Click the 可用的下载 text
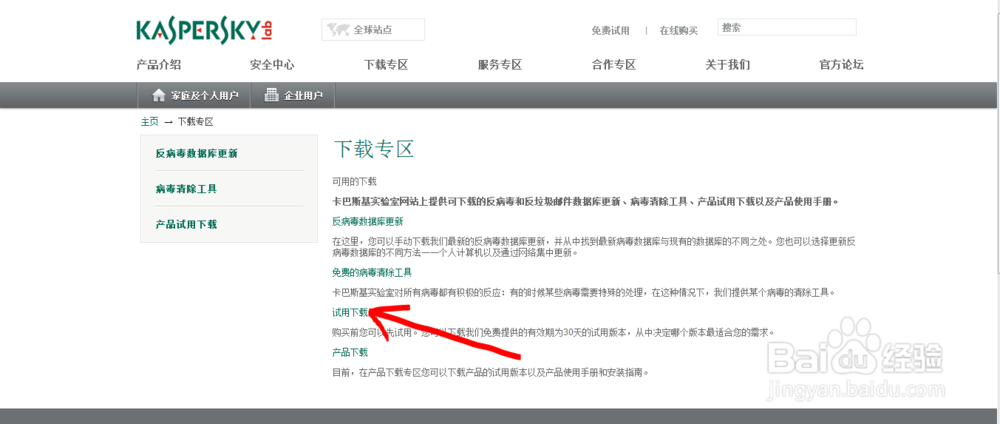The width and height of the screenshot is (1000, 424). (x=355, y=182)
